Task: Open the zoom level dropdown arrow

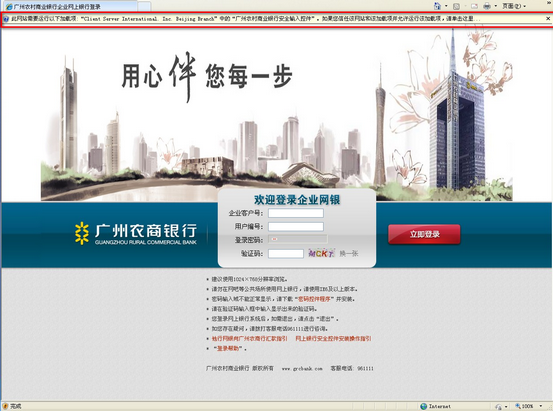Action: pos(541,406)
